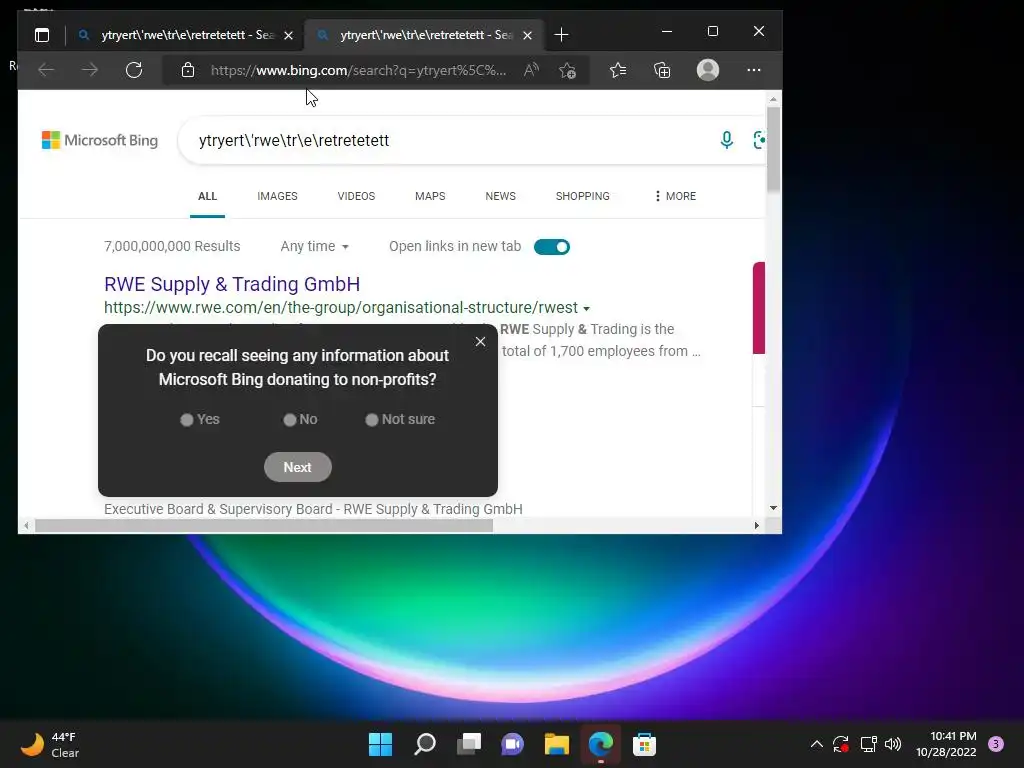
Task: Open a new browser tab
Action: coord(561,35)
